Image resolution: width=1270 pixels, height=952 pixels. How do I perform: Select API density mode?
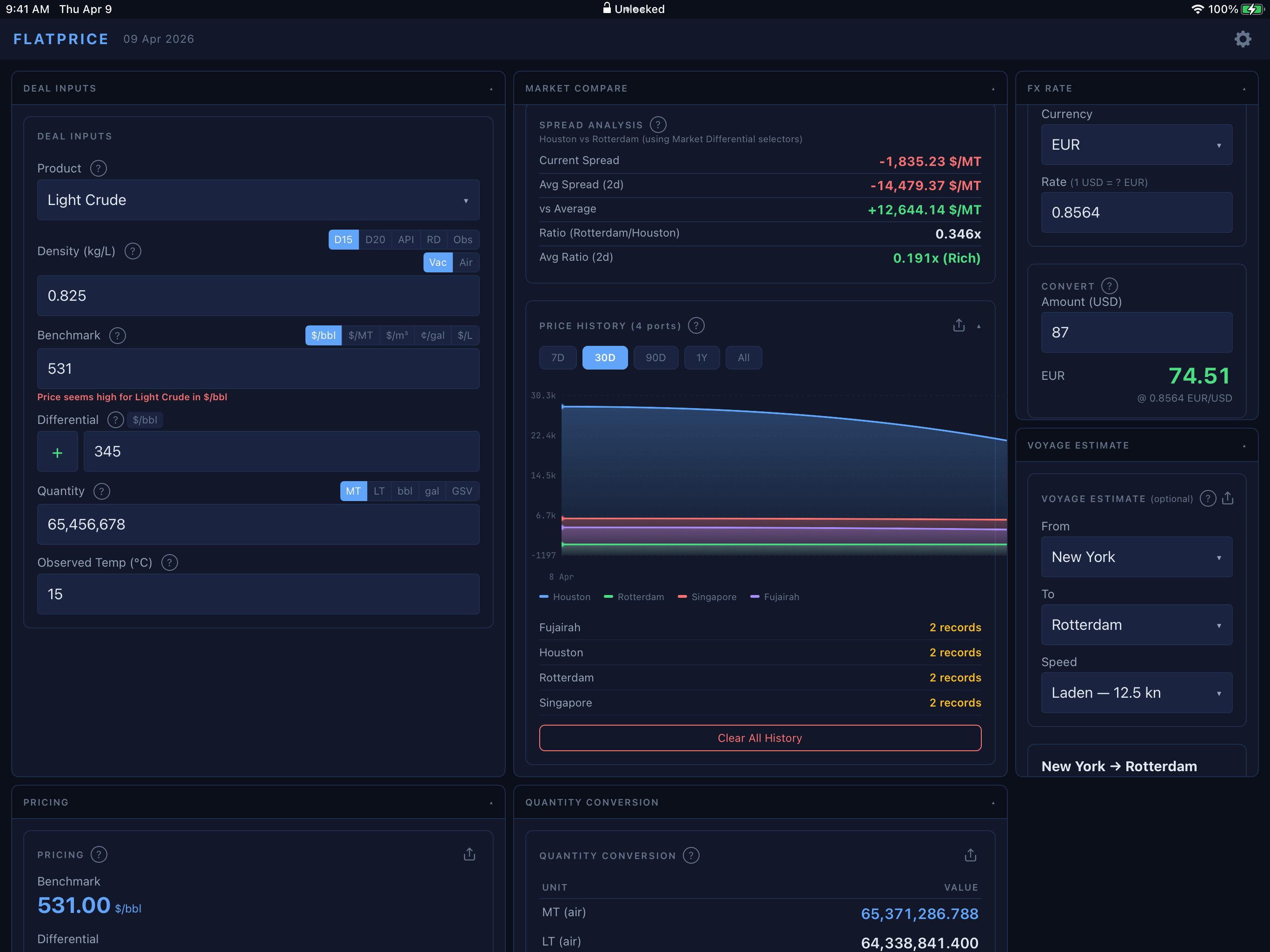[x=405, y=239]
